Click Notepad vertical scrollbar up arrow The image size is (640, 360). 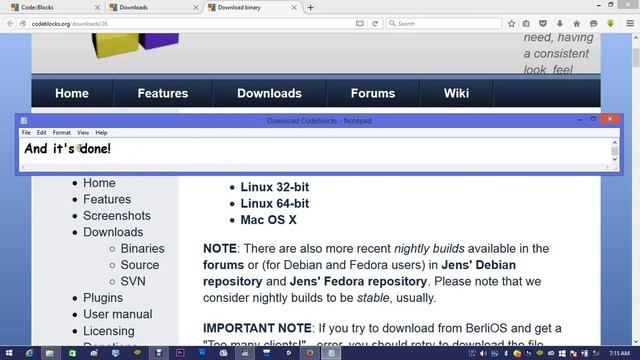pos(615,142)
